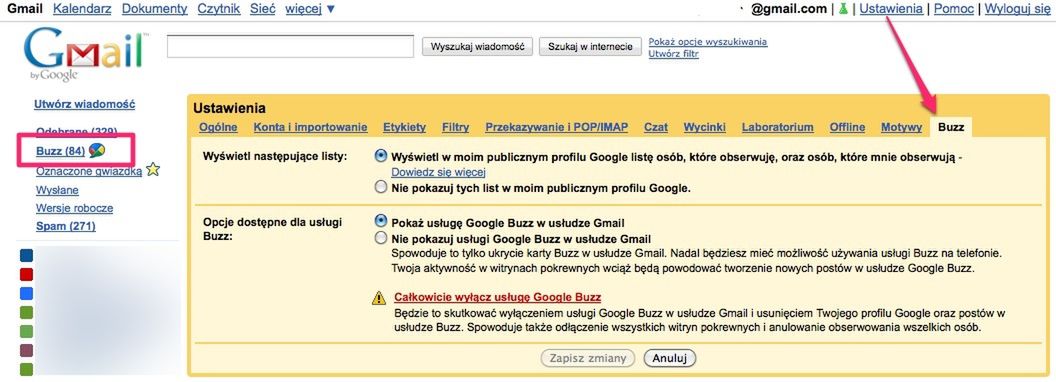The height and width of the screenshot is (382, 1056).
Task: Open the Spam (271) folder
Action: tap(65, 226)
